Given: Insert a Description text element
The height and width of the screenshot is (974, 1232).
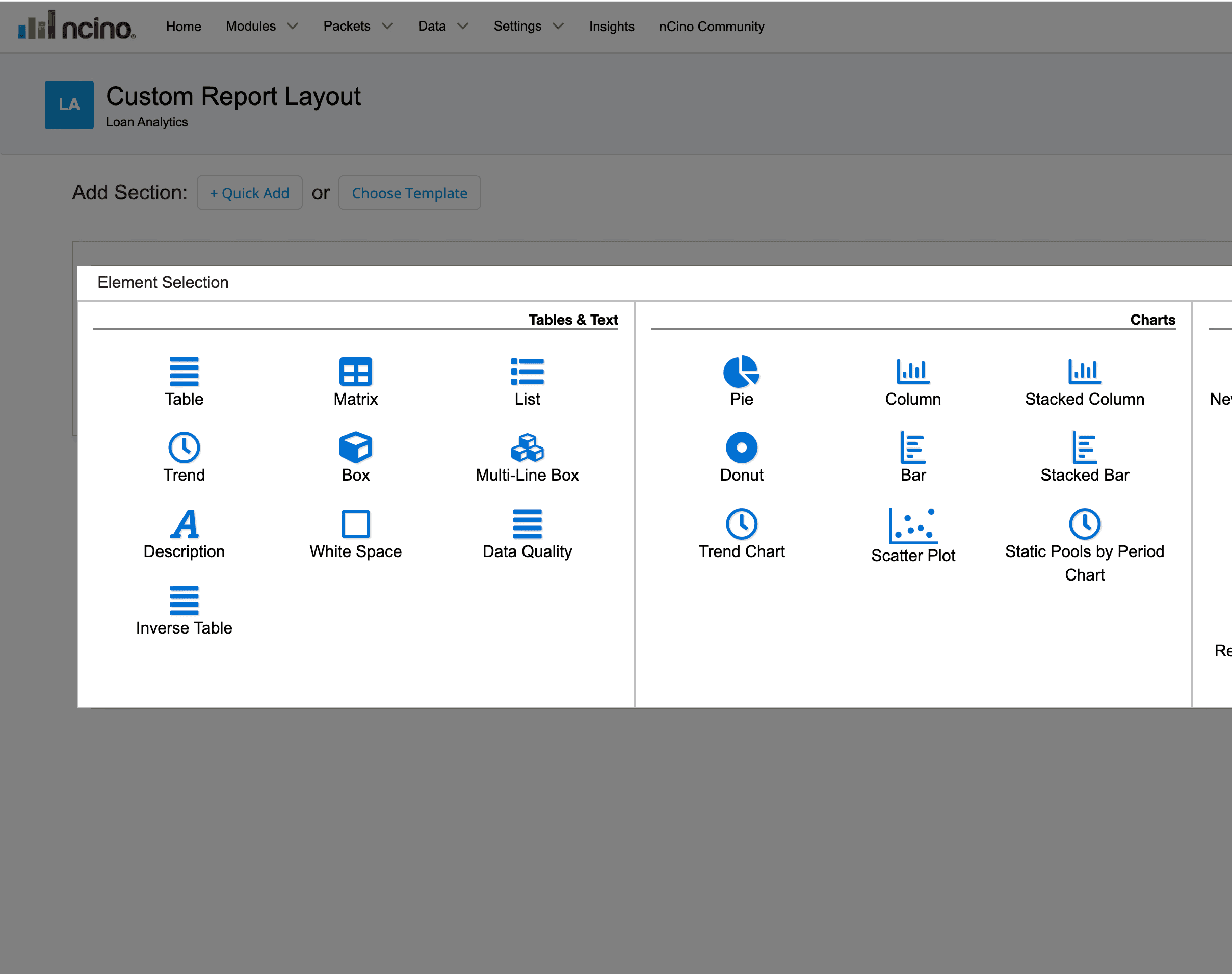Looking at the screenshot, I should [x=184, y=524].
